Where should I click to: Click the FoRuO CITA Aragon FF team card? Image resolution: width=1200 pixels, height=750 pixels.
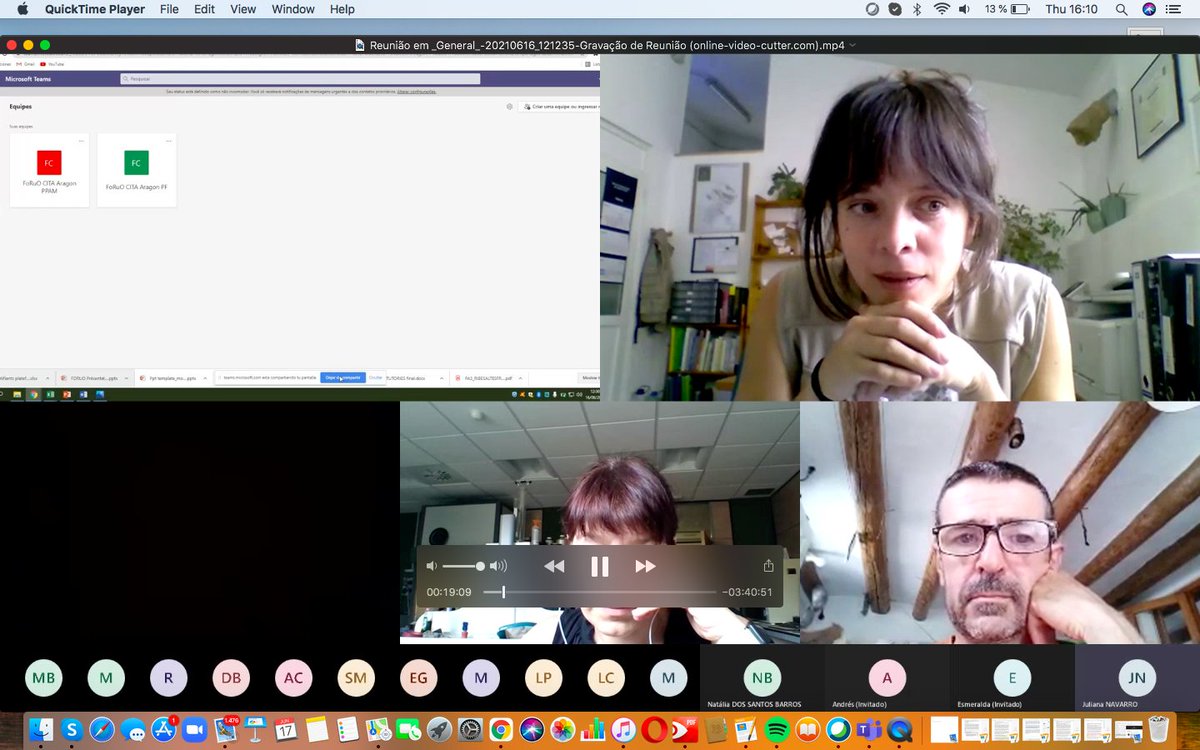[137, 170]
